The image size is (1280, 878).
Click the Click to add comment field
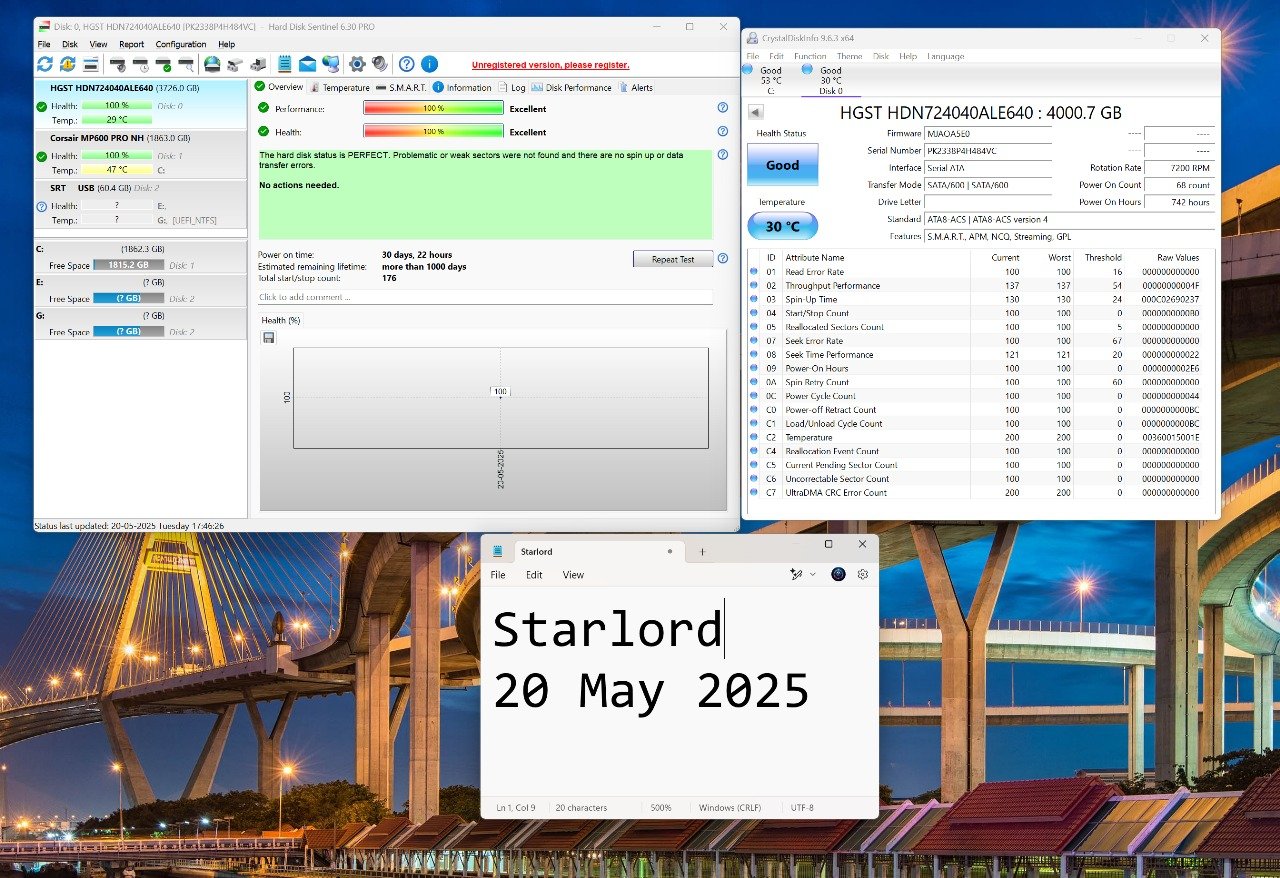coord(485,297)
